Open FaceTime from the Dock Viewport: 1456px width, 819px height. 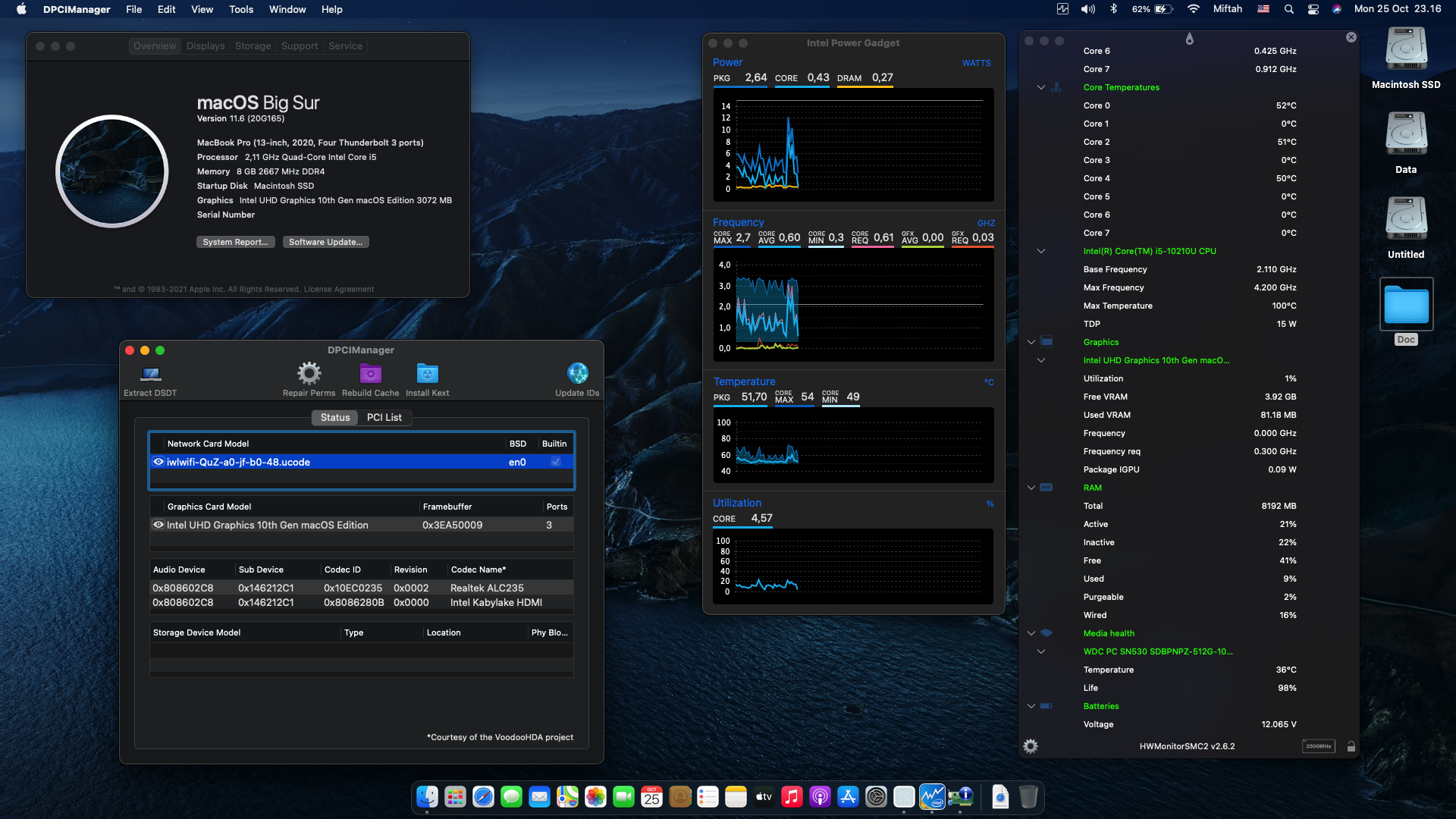click(x=623, y=797)
